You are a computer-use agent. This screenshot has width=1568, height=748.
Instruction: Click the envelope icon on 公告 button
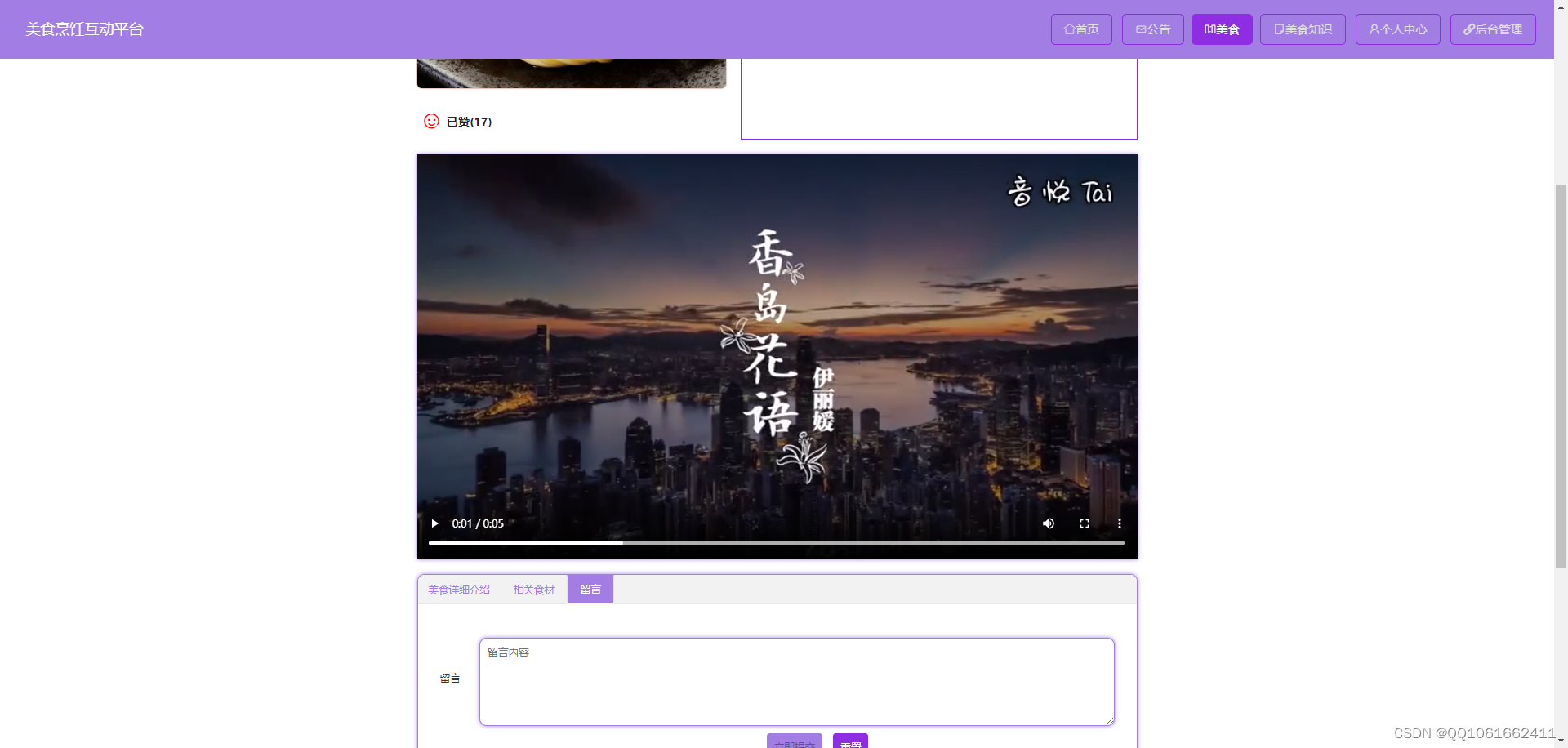(x=1141, y=29)
